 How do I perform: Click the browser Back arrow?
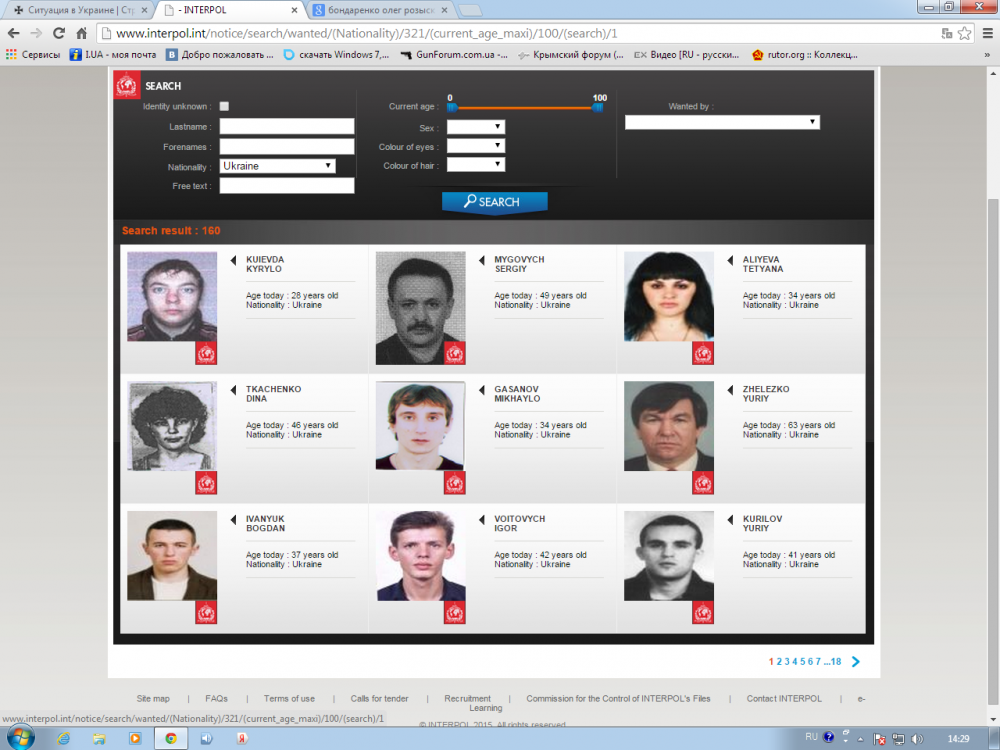(13, 33)
